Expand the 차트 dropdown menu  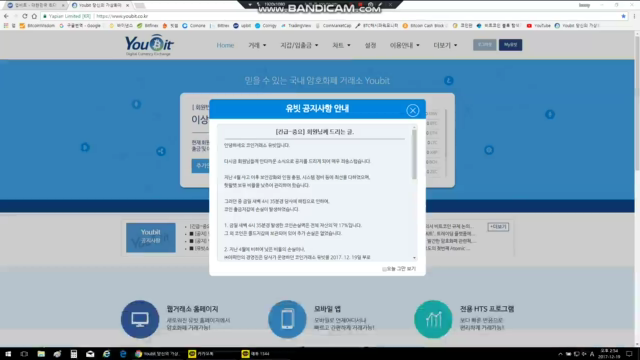[341, 45]
